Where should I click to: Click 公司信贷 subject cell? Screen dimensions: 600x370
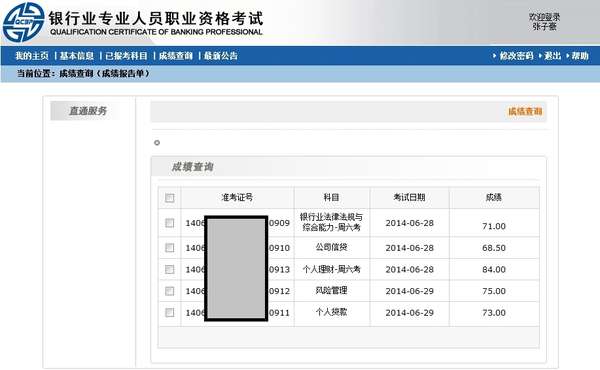point(331,247)
